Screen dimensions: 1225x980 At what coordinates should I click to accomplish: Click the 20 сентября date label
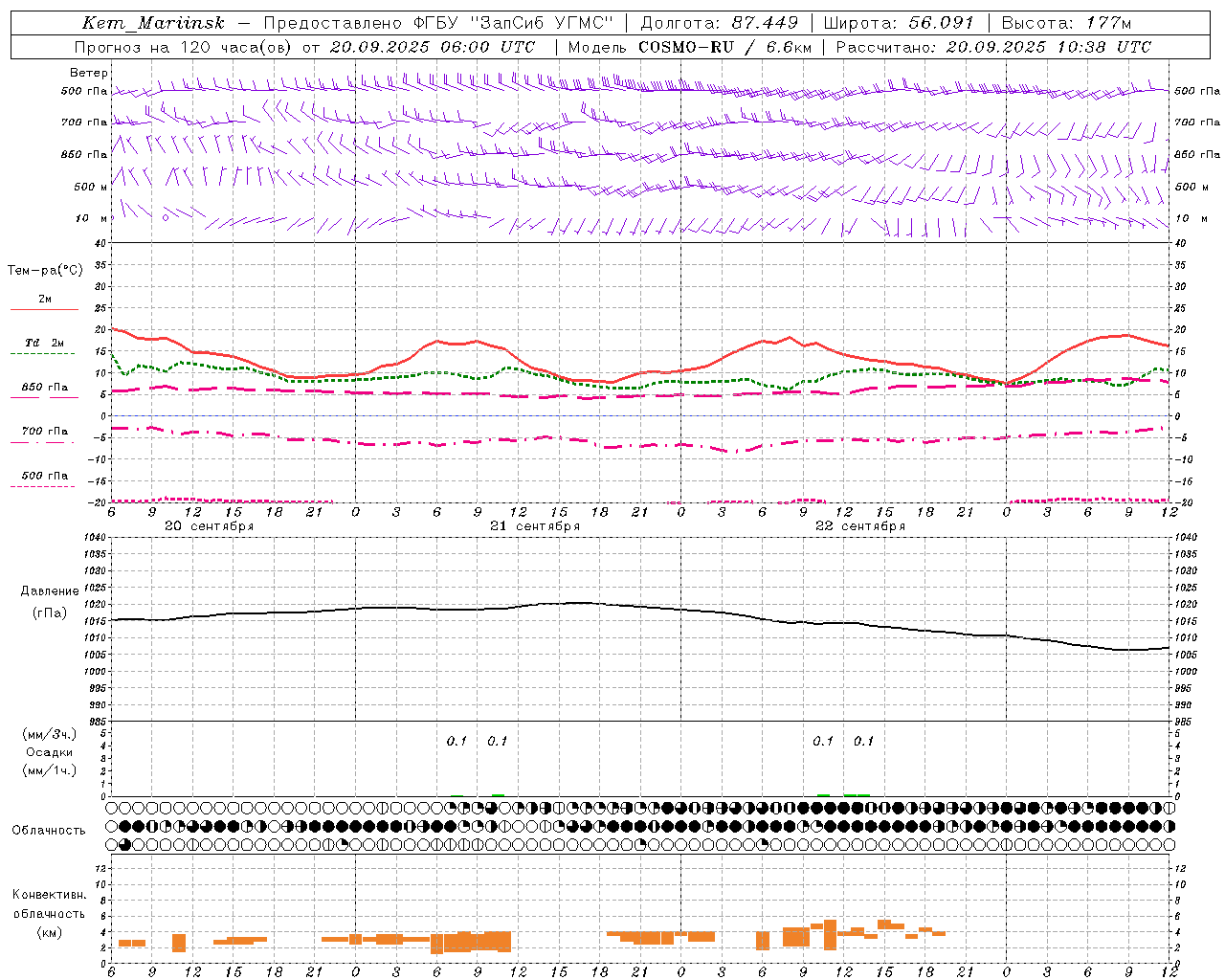(209, 526)
